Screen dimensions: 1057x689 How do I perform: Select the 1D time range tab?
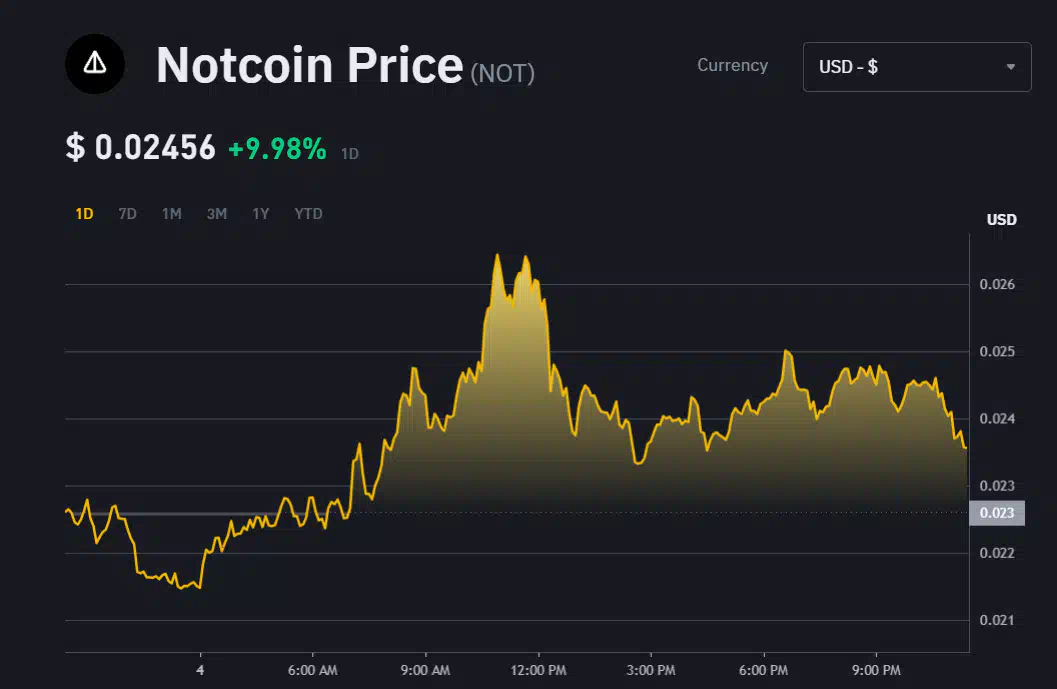pos(84,213)
